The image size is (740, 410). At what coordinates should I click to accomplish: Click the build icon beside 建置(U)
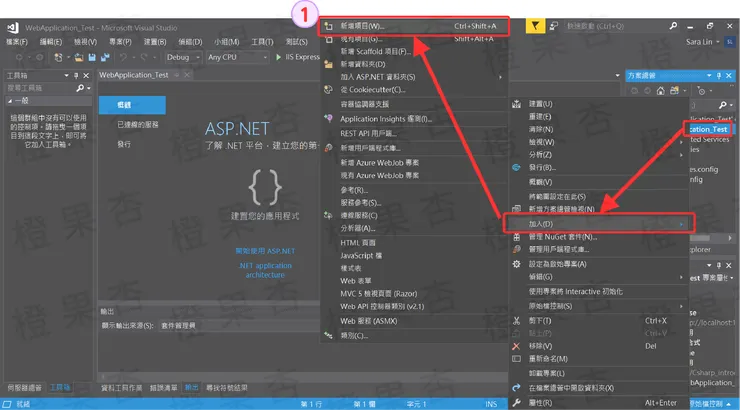(517, 104)
